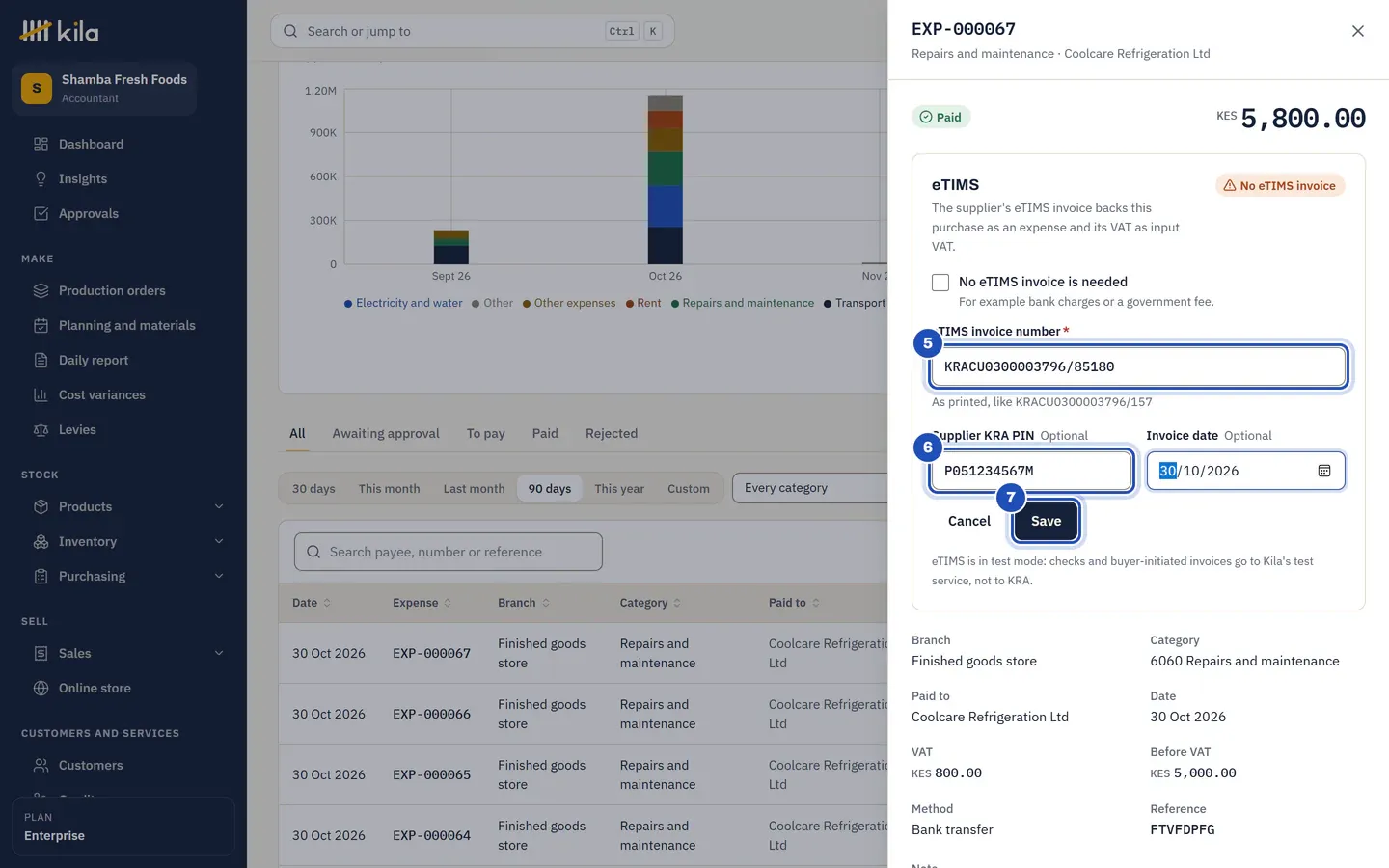Screen dimensions: 1389x868
Task: Select the This year range
Action: (619, 489)
